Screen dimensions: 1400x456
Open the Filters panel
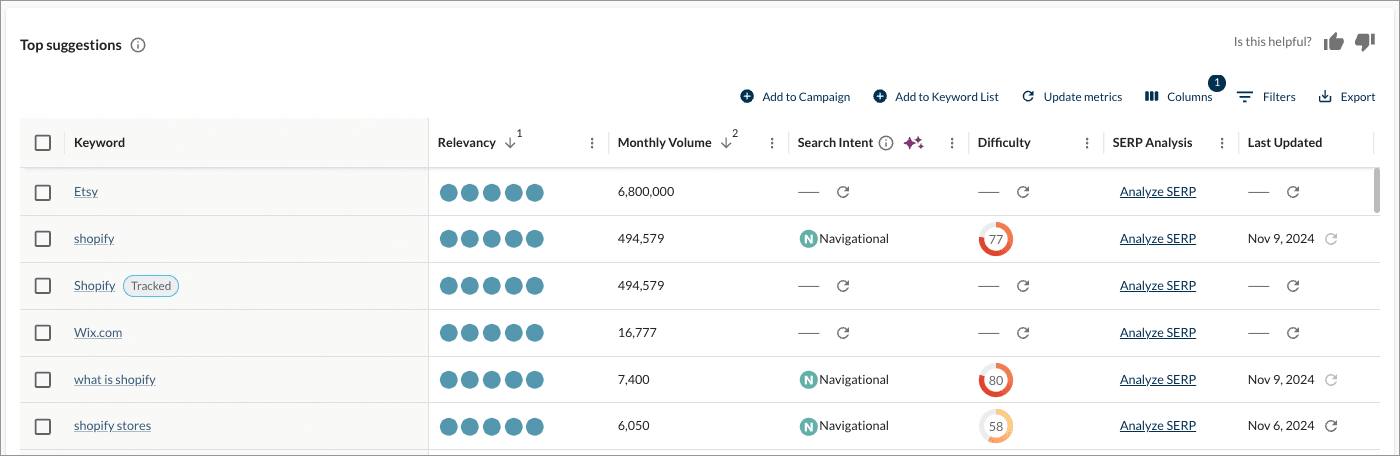click(x=1266, y=97)
